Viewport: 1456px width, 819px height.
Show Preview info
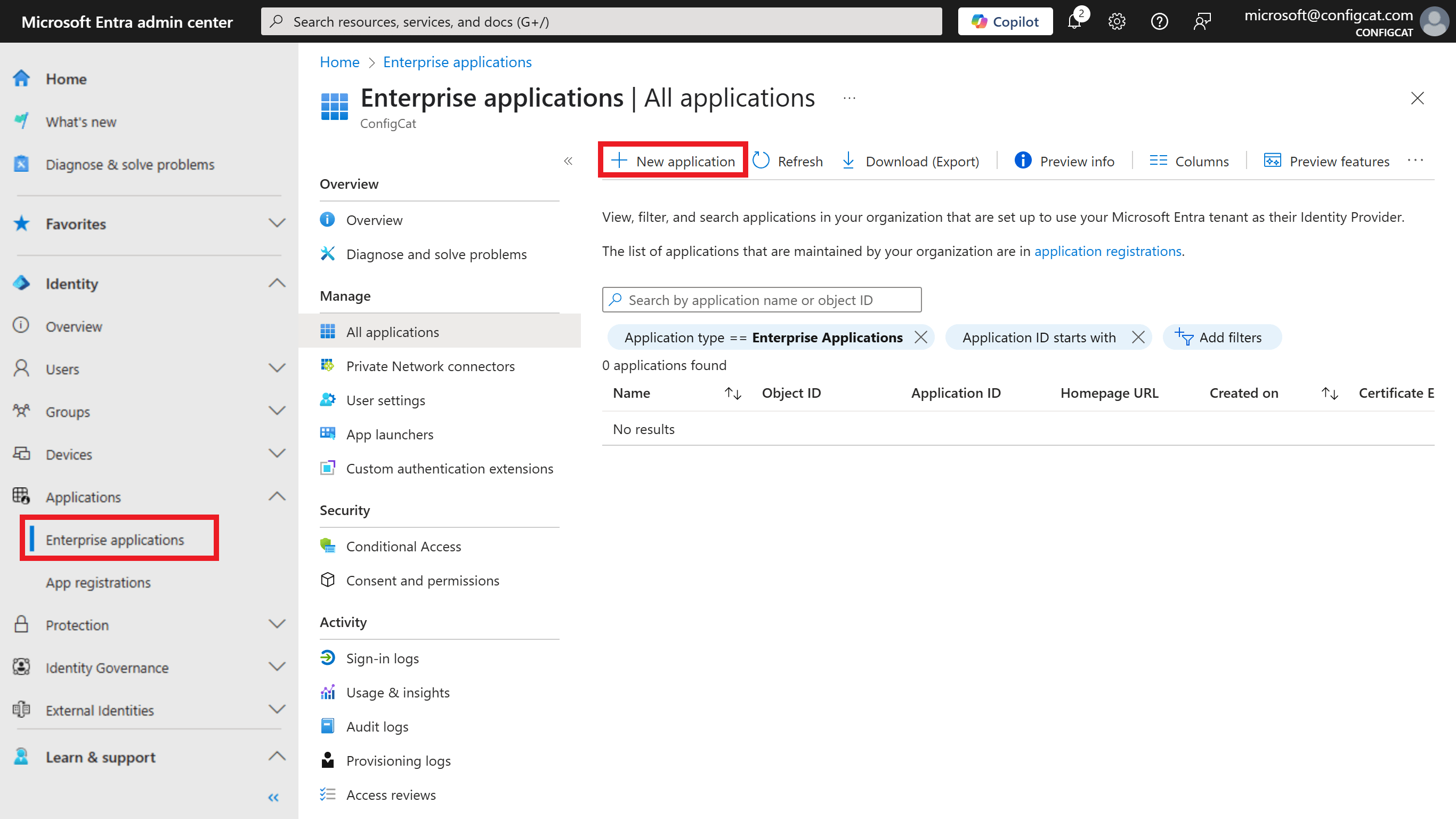point(1064,160)
